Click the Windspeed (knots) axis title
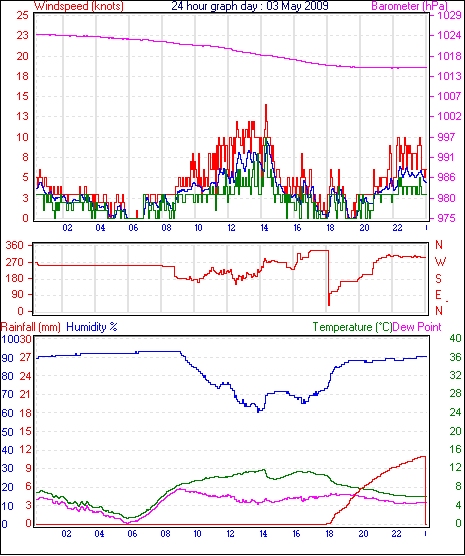The height and width of the screenshot is (556, 465). point(79,6)
